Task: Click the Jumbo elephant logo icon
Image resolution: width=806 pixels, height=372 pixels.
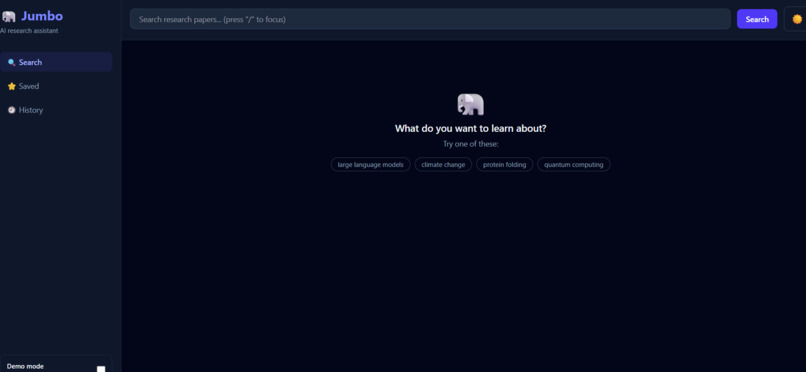Action: click(9, 16)
